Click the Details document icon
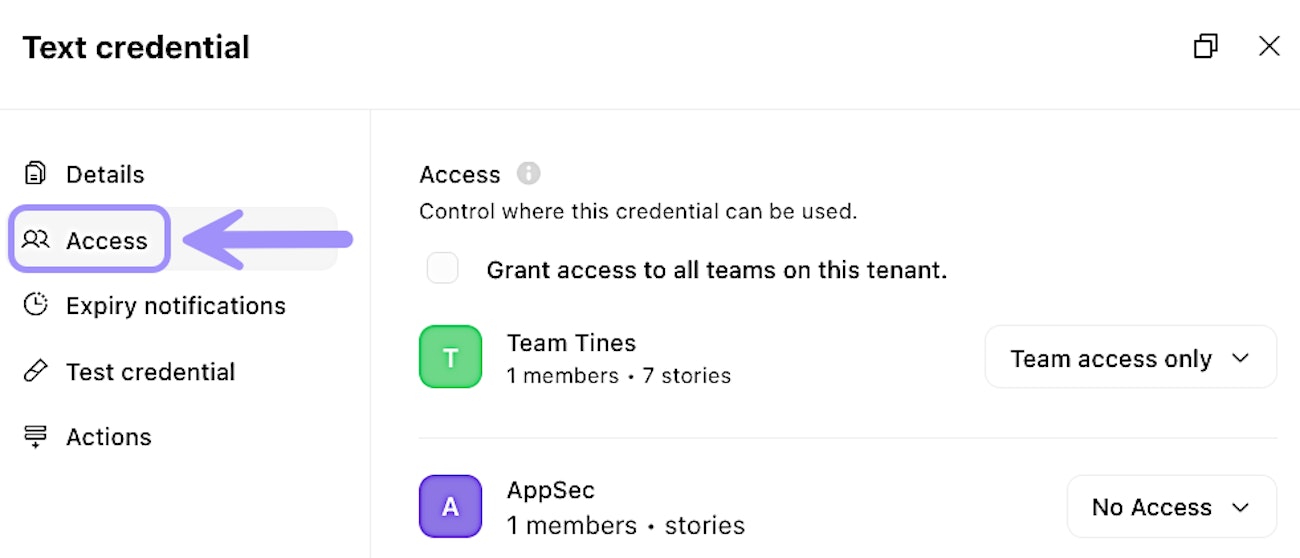The height and width of the screenshot is (558, 1300). coord(35,174)
